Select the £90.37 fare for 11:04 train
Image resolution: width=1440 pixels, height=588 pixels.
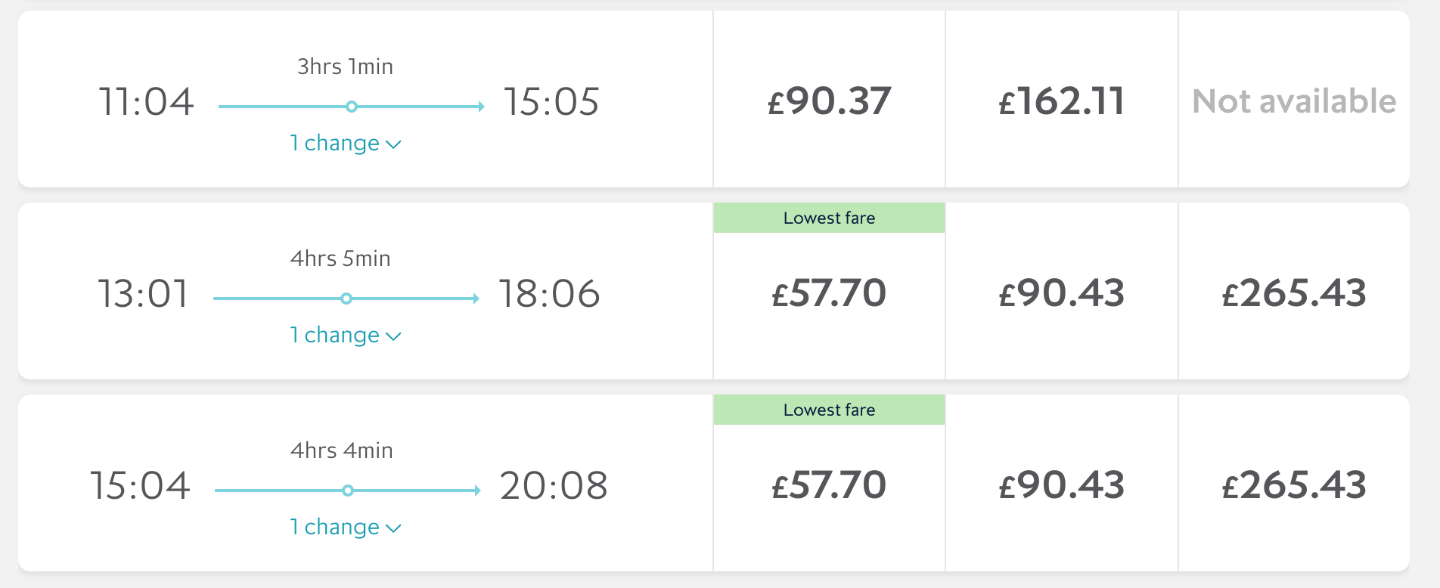click(829, 101)
